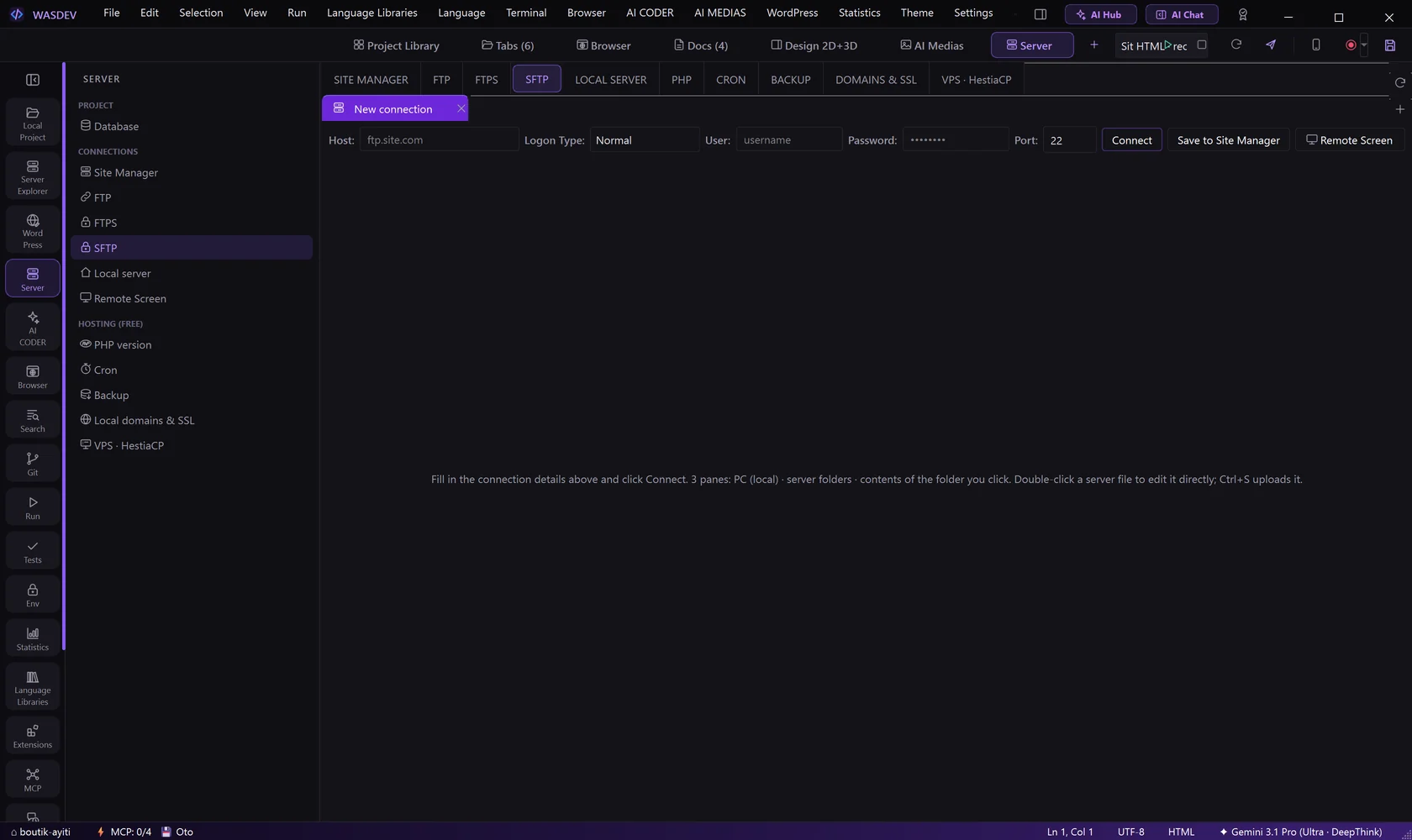Open the Terminal menu

point(526,13)
